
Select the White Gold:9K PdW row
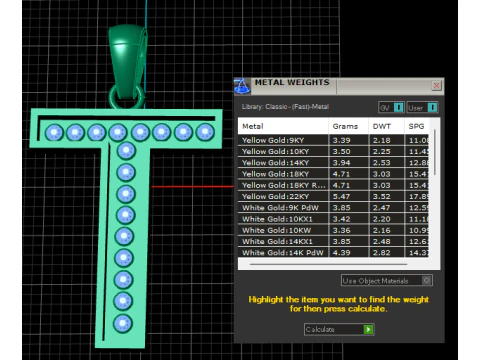pos(333,208)
